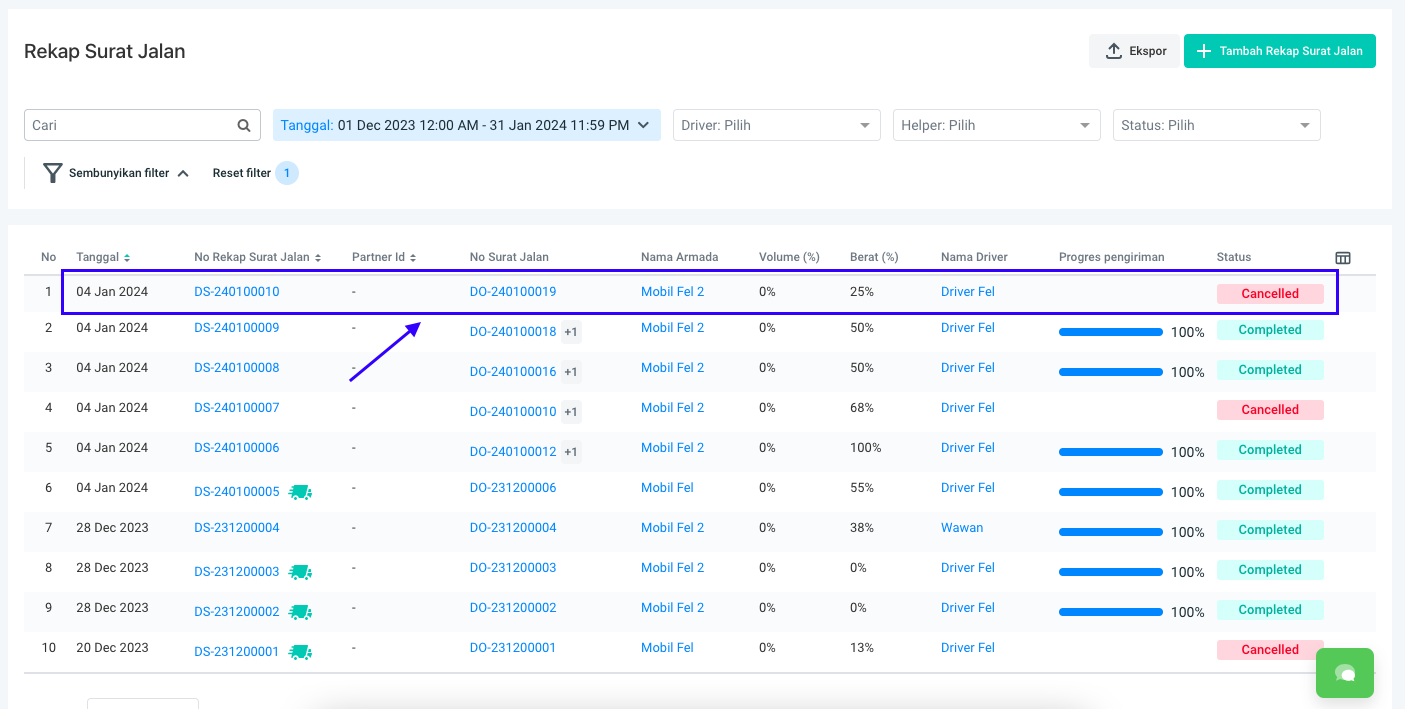The image size is (1405, 709).
Task: Click the column settings table icon
Action: click(1343, 258)
